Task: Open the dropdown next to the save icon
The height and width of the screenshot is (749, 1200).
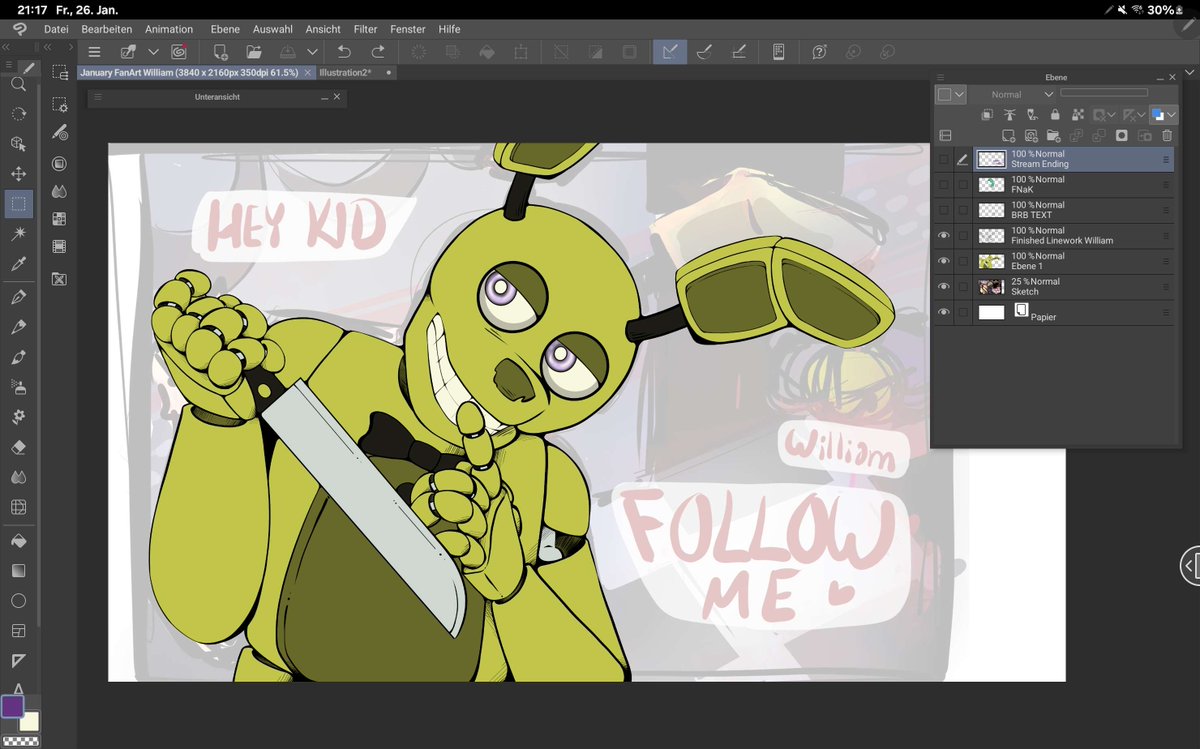Action: [x=311, y=52]
